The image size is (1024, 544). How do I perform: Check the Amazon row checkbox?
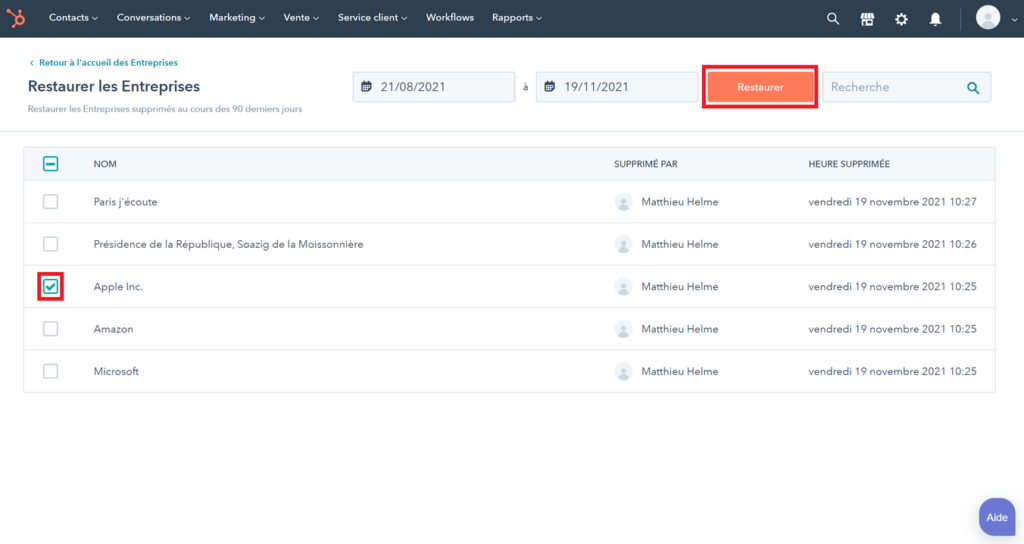click(50, 329)
